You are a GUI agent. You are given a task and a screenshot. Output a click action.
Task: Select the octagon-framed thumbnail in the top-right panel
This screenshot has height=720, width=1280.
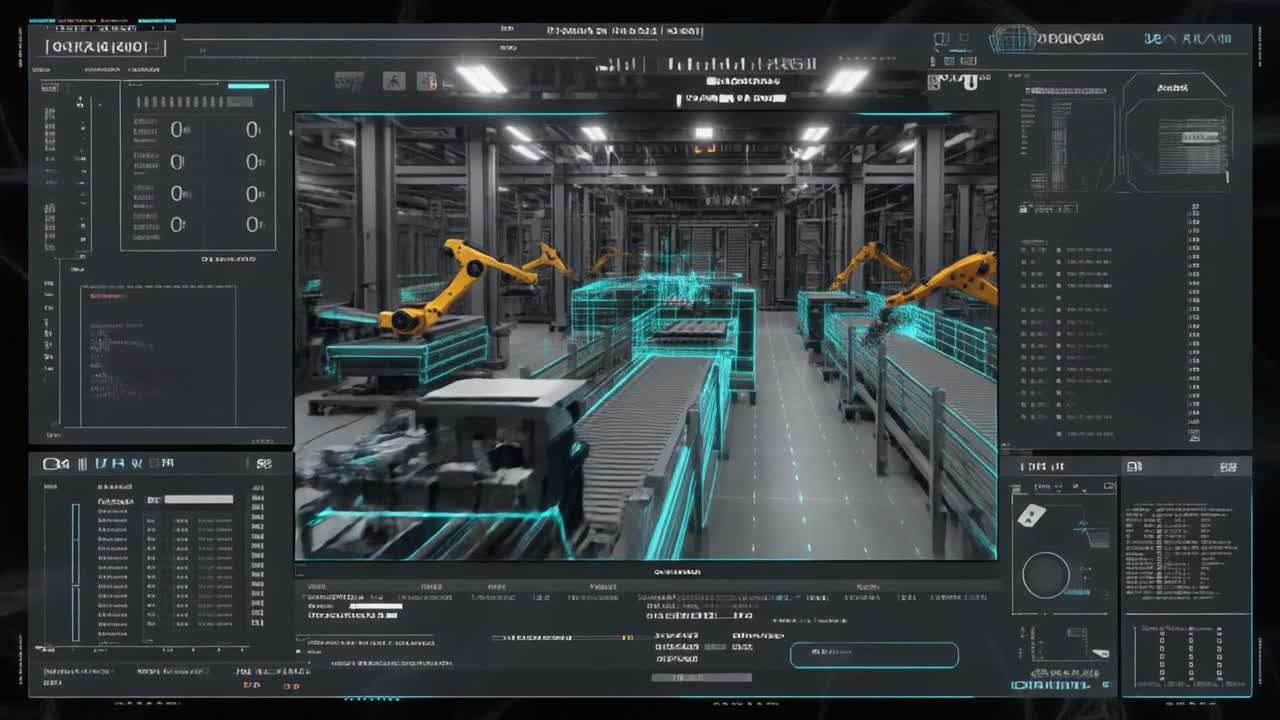(1178, 132)
